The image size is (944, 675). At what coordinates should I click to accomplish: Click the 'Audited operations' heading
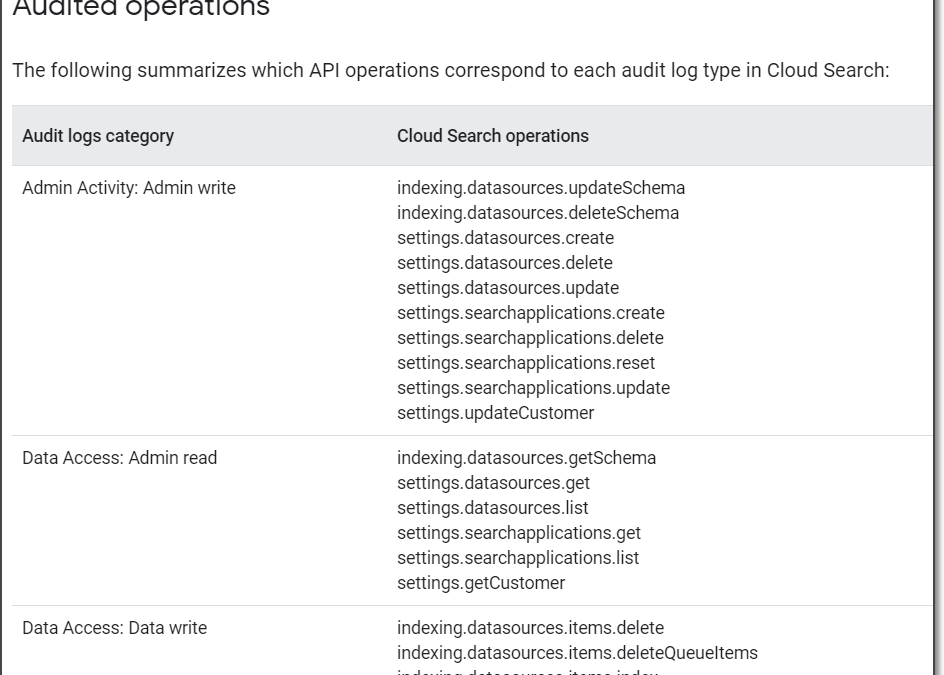click(x=141, y=8)
